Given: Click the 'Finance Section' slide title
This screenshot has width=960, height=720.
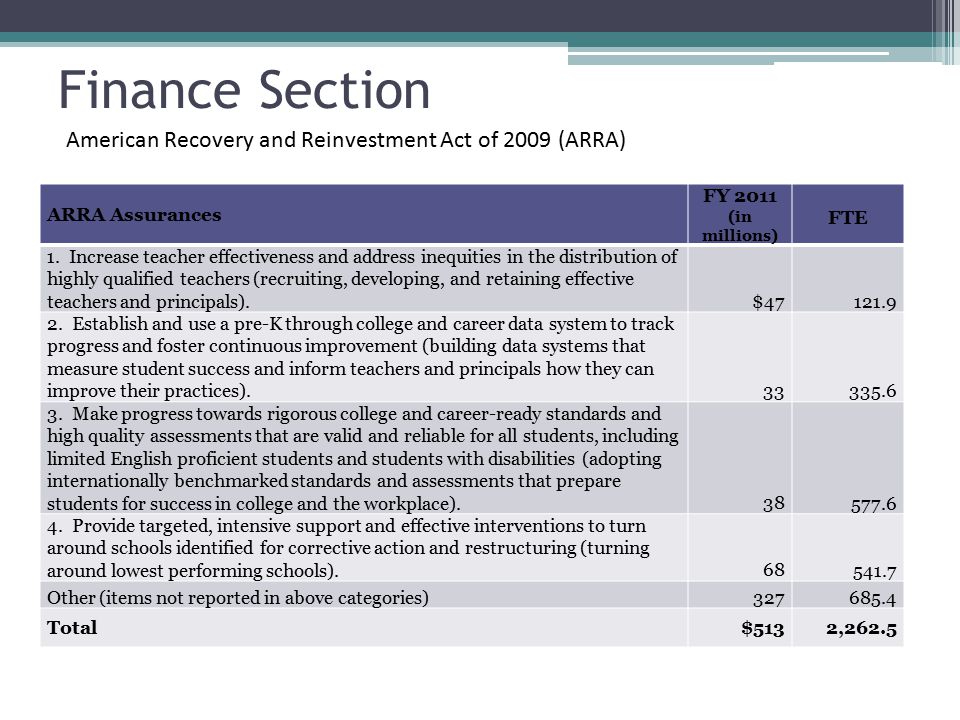Looking at the screenshot, I should coord(244,90).
